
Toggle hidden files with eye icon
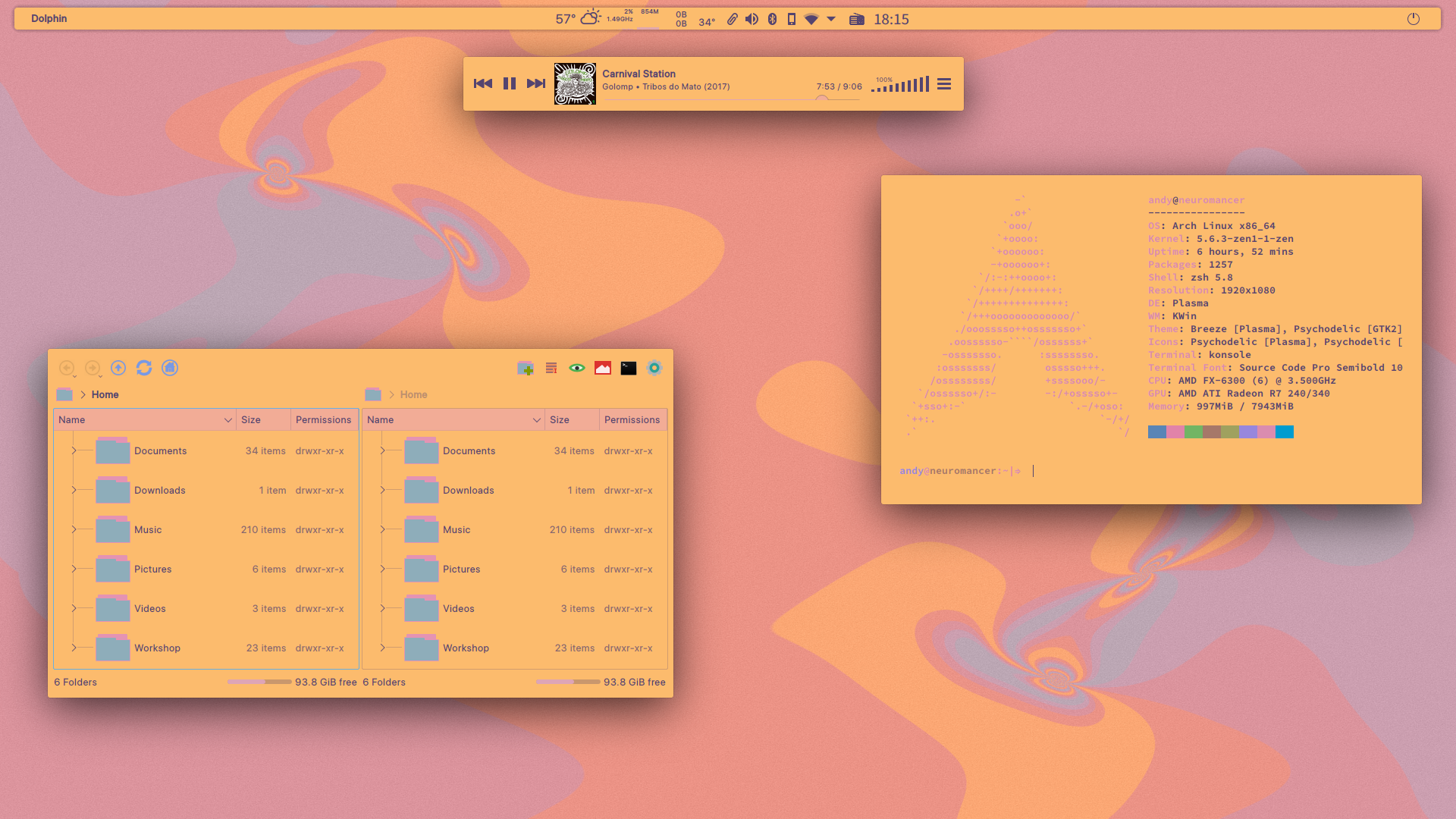577,369
